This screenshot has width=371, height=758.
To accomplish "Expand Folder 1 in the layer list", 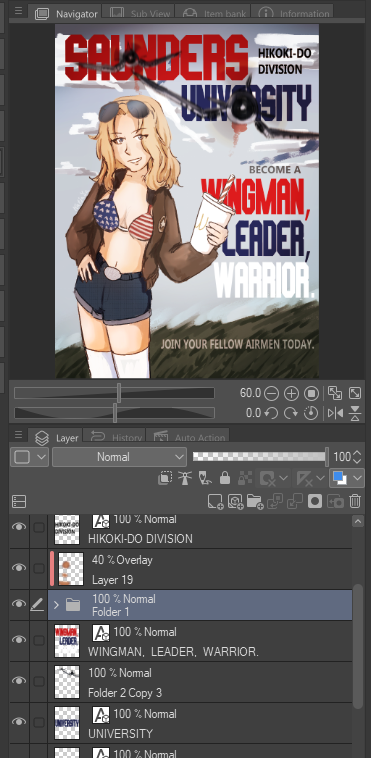I will 56,605.
